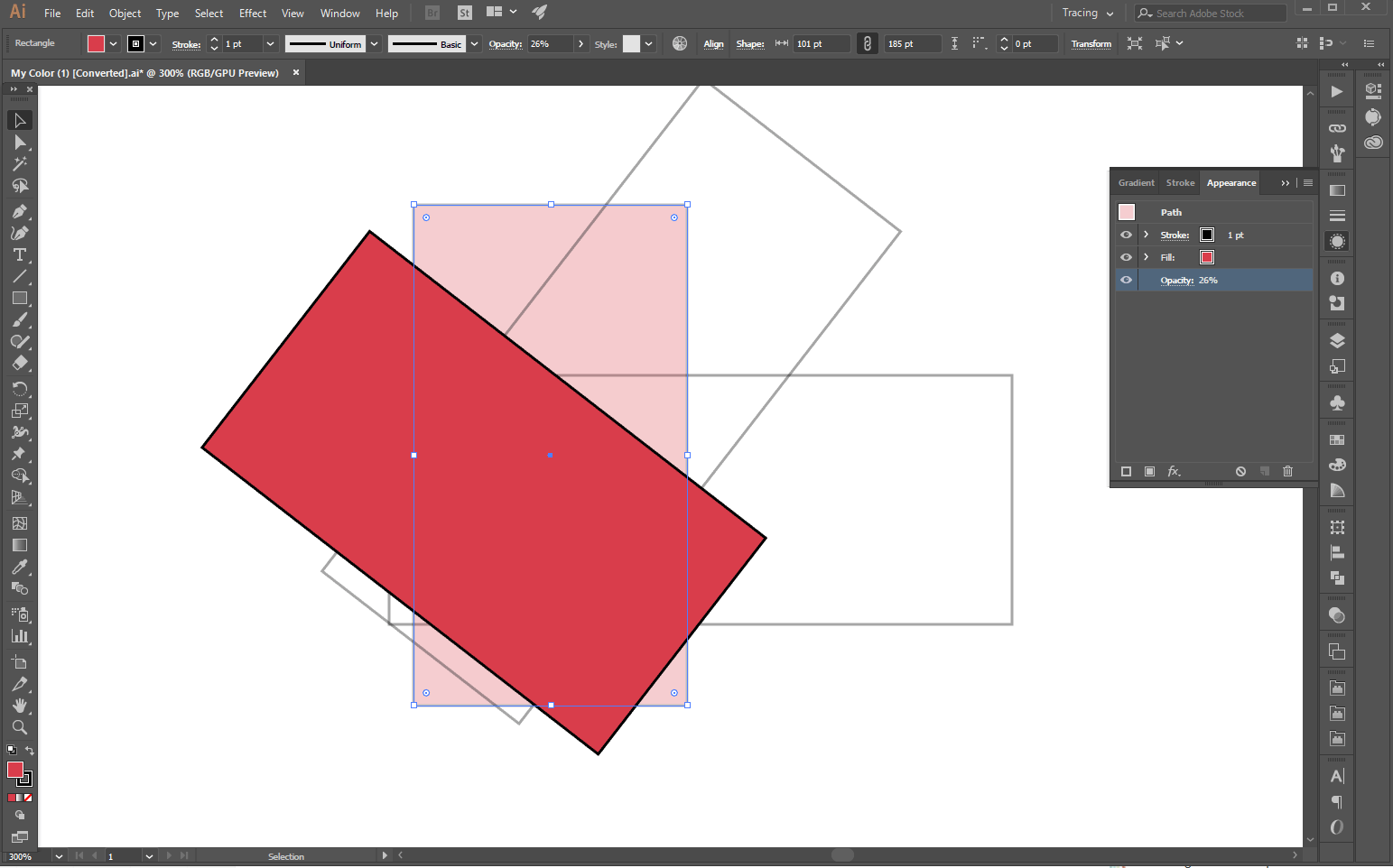Select the Line Segment tool

[20, 276]
